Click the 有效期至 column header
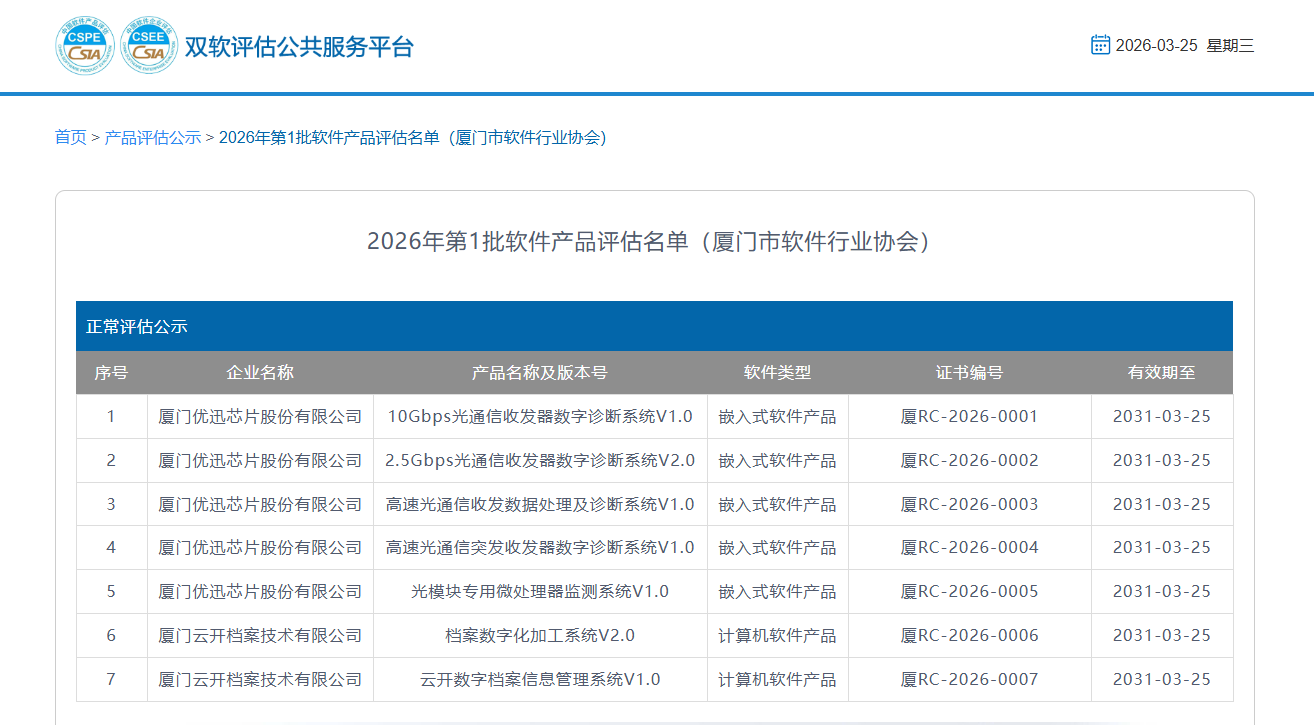Viewport: 1314px width, 725px height. [x=1161, y=373]
